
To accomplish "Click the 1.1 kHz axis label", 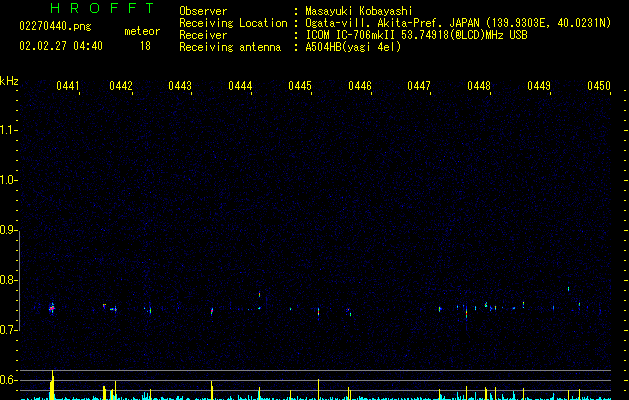I will pyautogui.click(x=8, y=130).
